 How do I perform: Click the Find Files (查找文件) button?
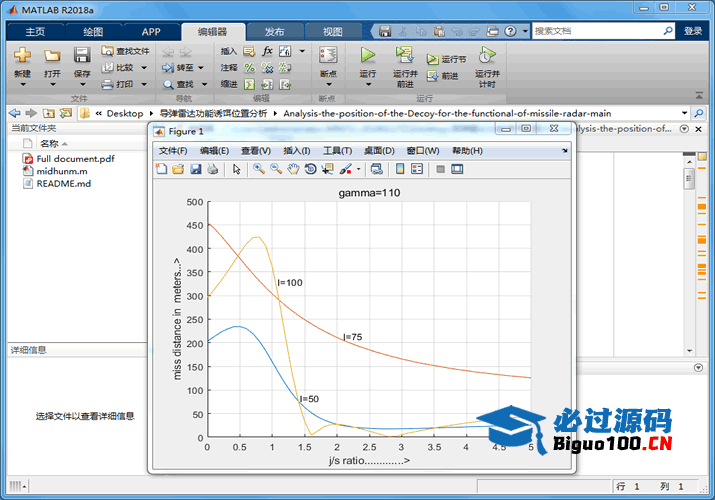pos(125,51)
